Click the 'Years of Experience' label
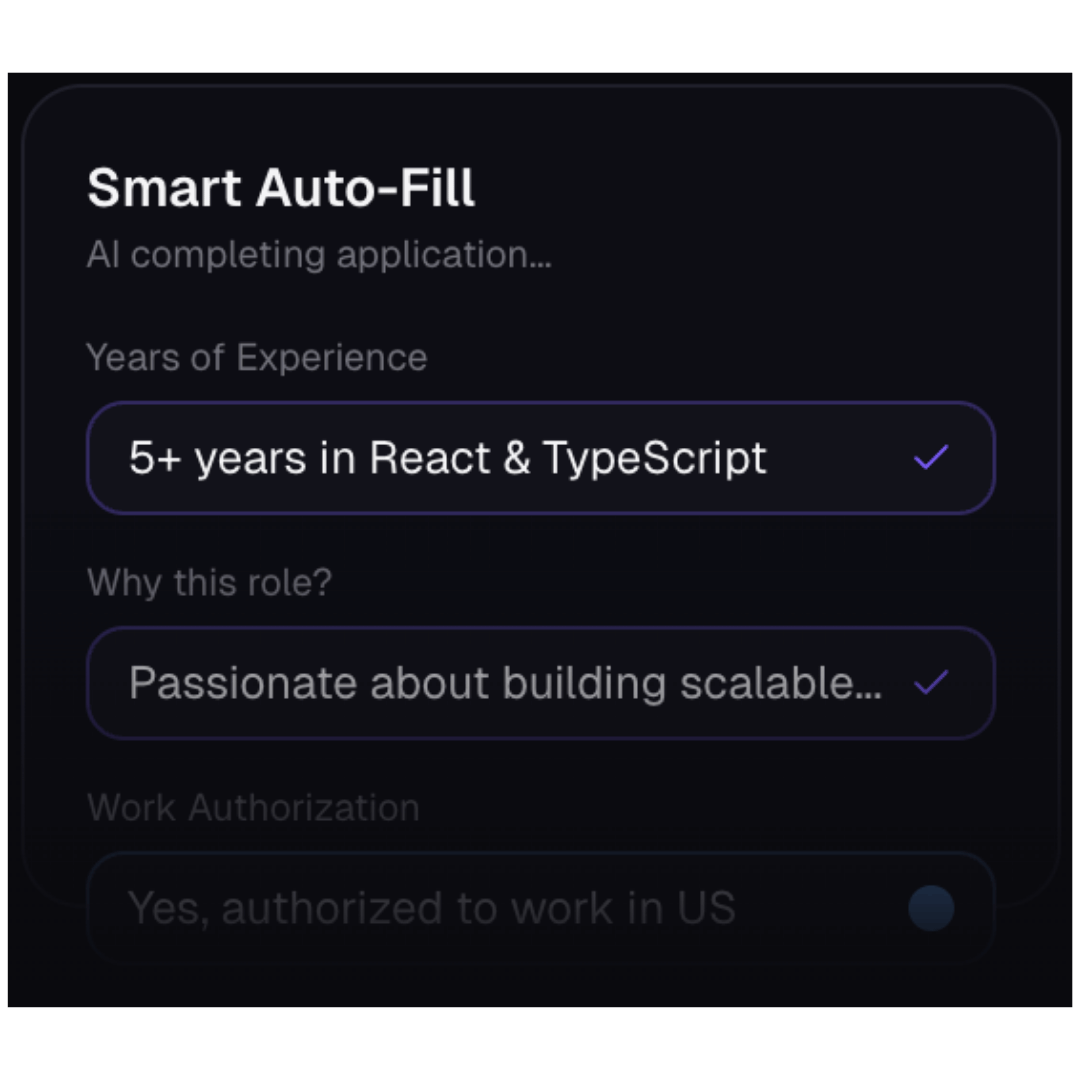 tap(257, 357)
